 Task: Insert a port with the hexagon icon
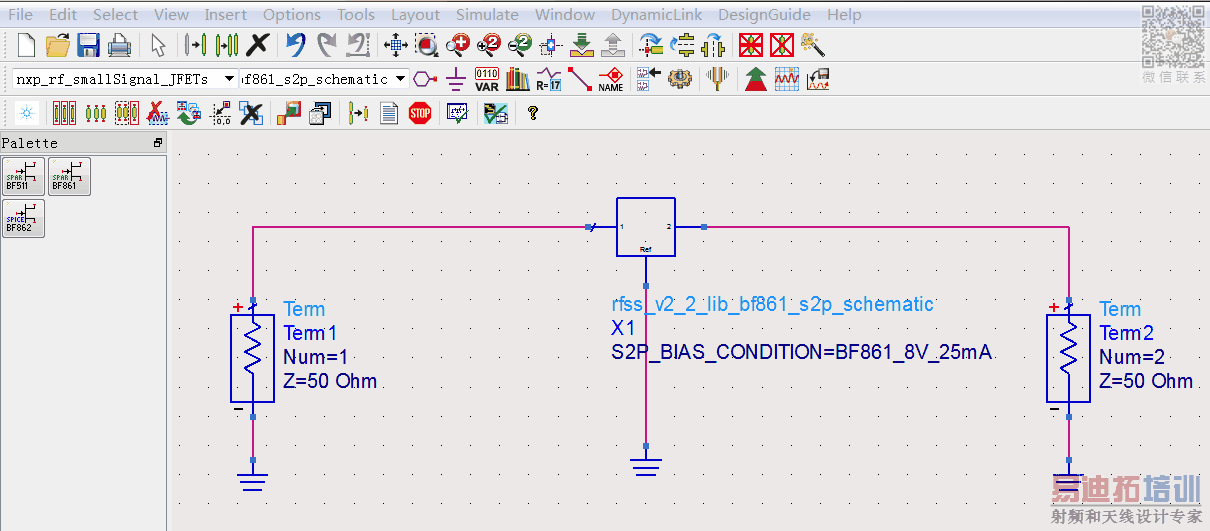426,79
